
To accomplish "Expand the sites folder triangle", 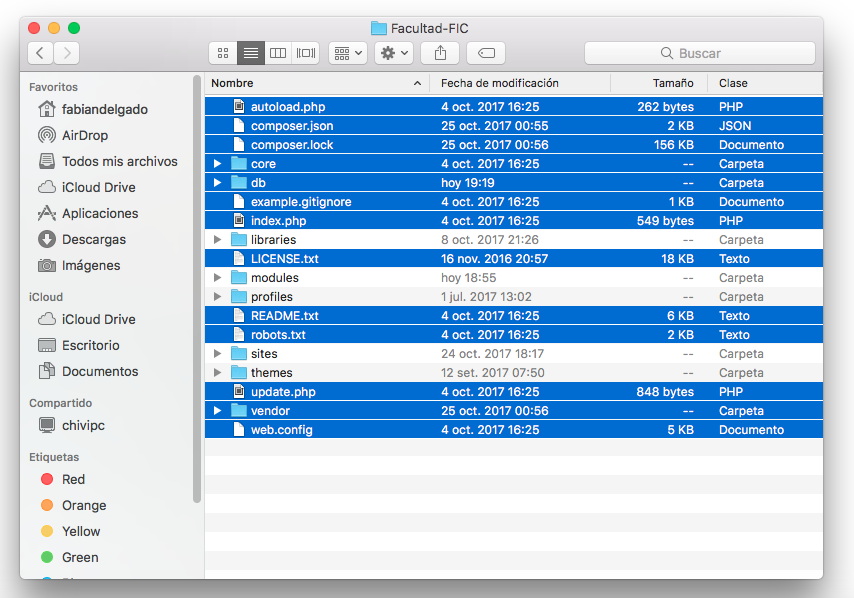I will [x=218, y=354].
